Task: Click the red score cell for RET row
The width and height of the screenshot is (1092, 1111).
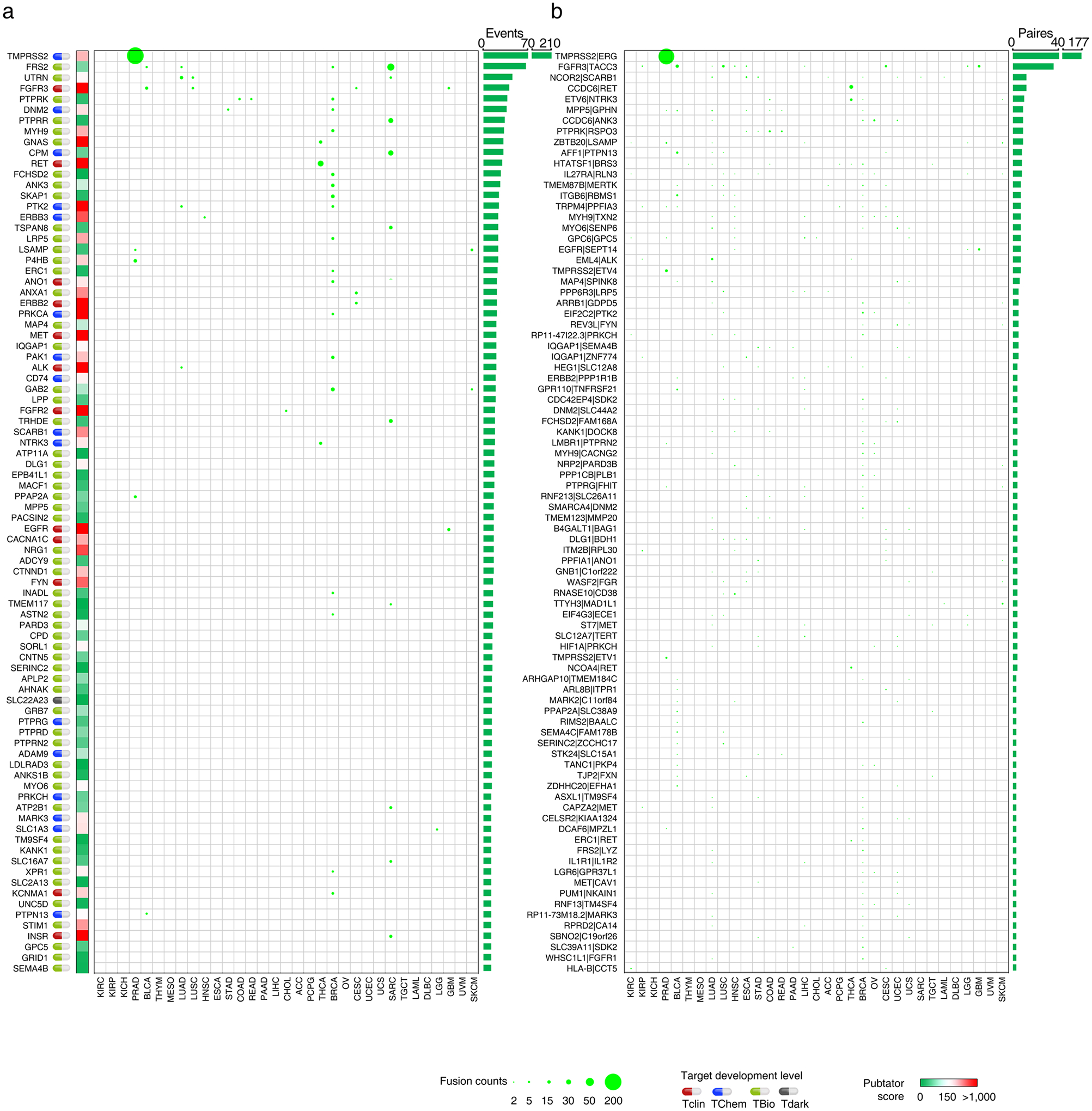Action: pos(82,163)
